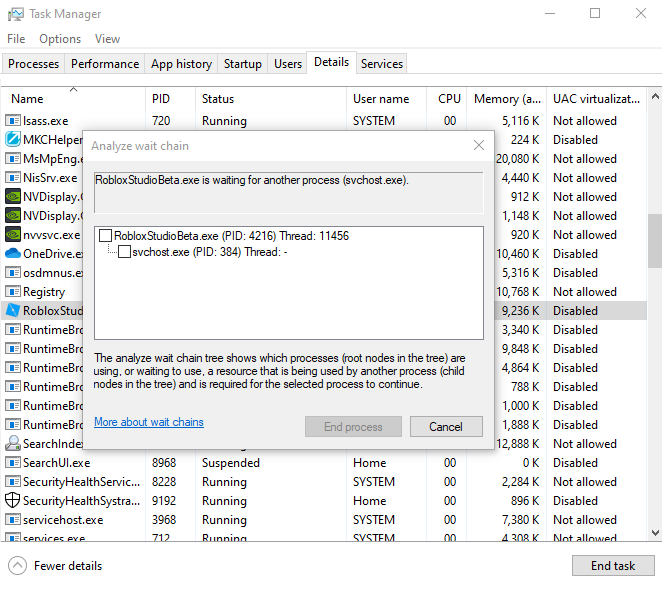Collapse with the Fewer details arrow icon
Screen dimensions: 662x589
[17, 566]
